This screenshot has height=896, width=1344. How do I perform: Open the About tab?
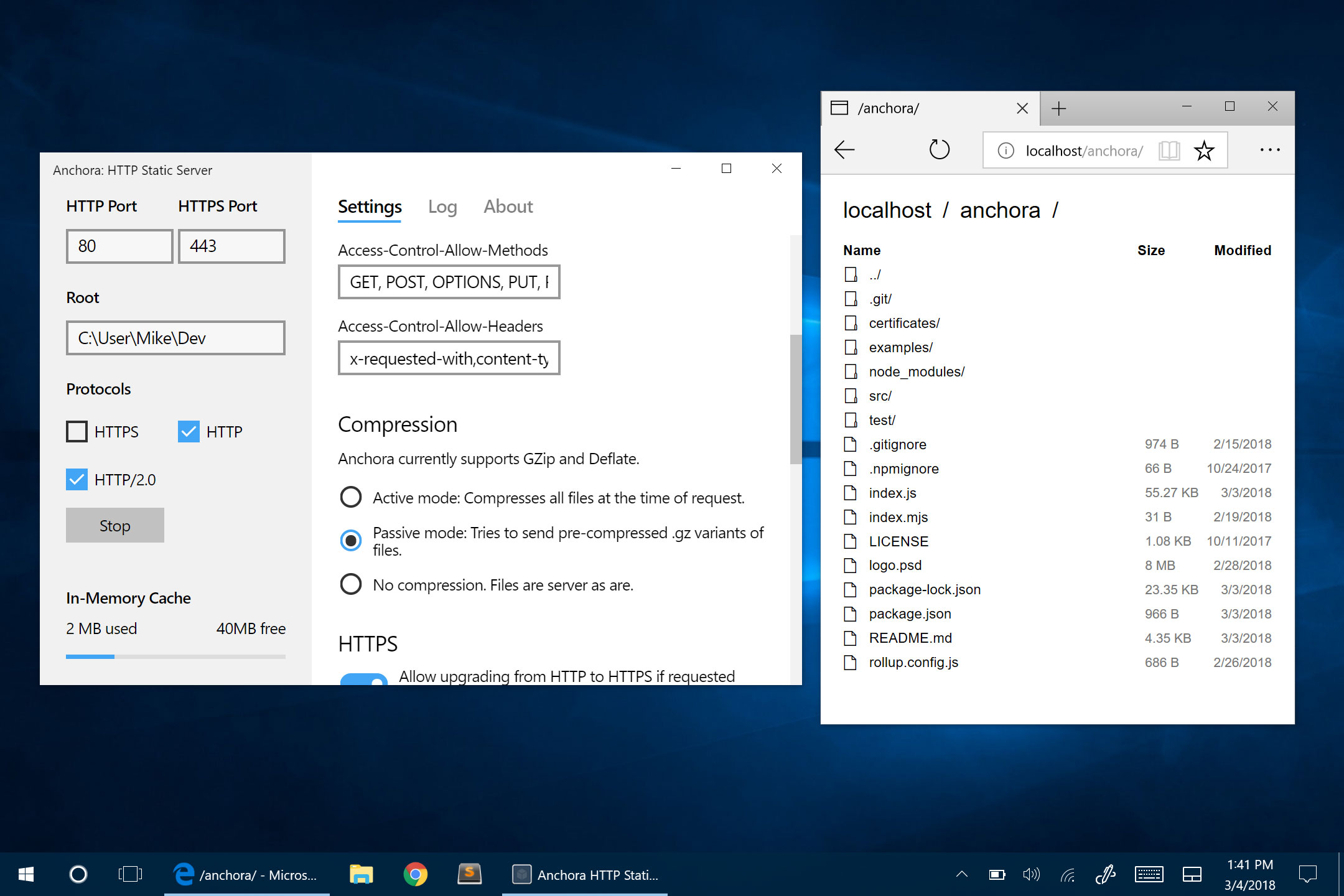pyautogui.click(x=508, y=207)
